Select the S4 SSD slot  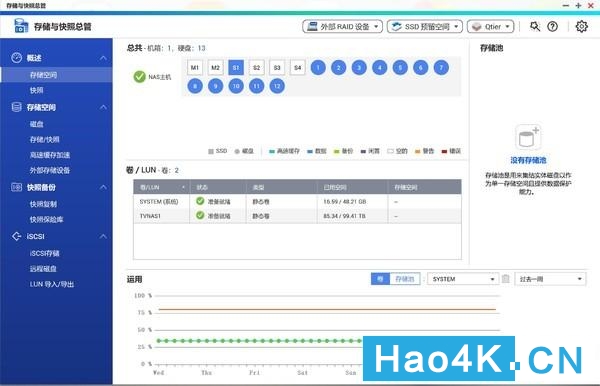point(298,68)
